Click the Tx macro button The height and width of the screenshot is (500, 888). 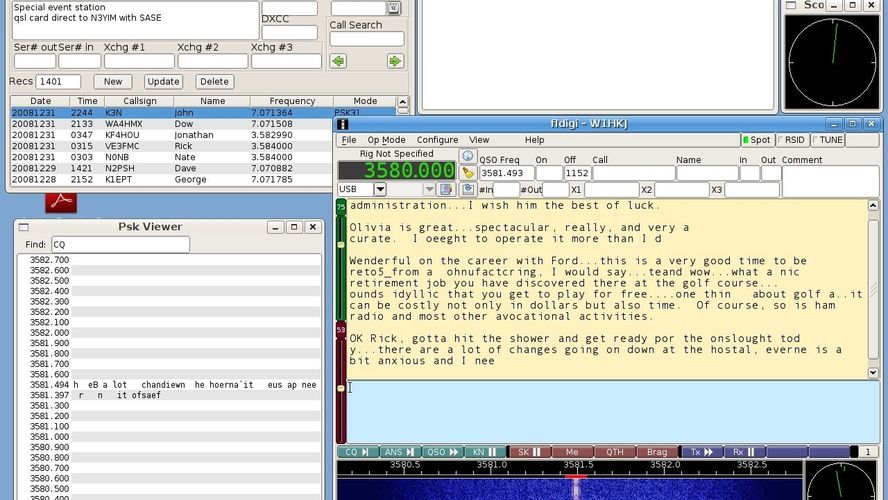point(702,452)
